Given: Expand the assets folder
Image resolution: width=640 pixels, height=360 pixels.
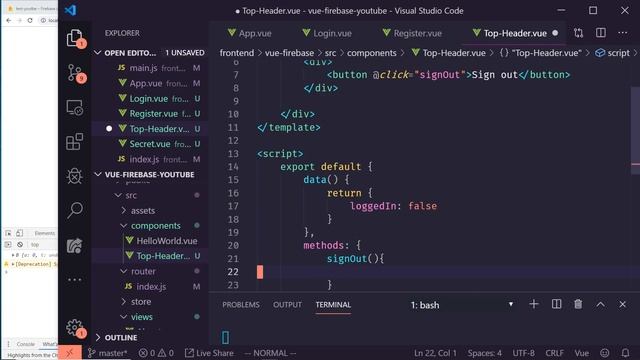Looking at the screenshot, I should coord(124,211).
